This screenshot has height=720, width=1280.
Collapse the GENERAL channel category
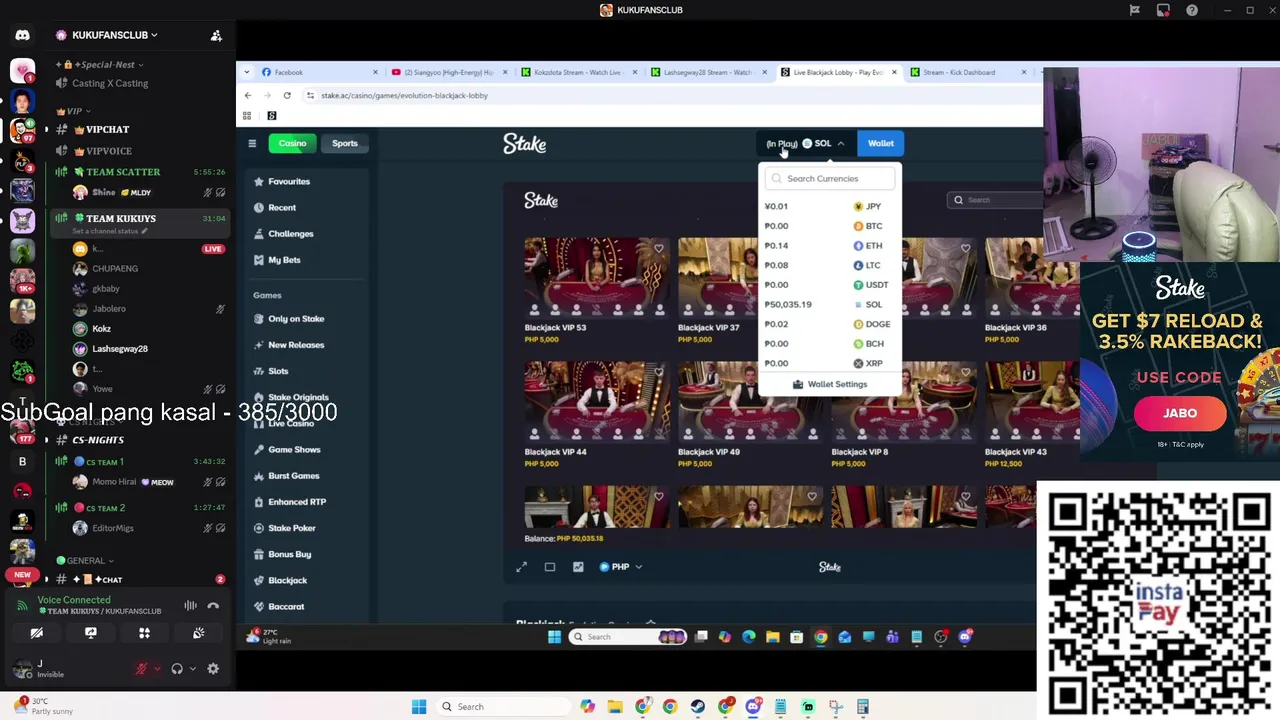[x=85, y=561]
